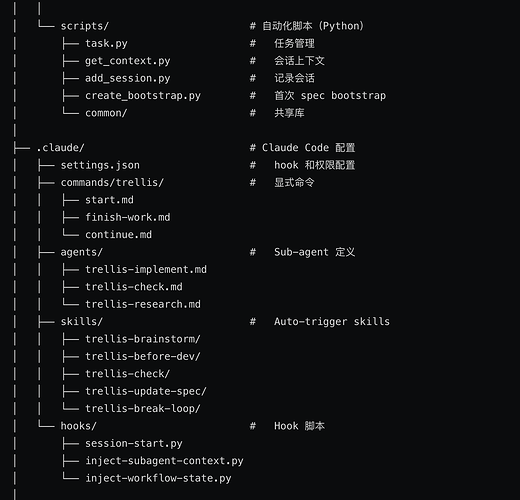The height and width of the screenshot is (500, 520).
Task: Select trellis-research.md file entry
Action: 143,304
